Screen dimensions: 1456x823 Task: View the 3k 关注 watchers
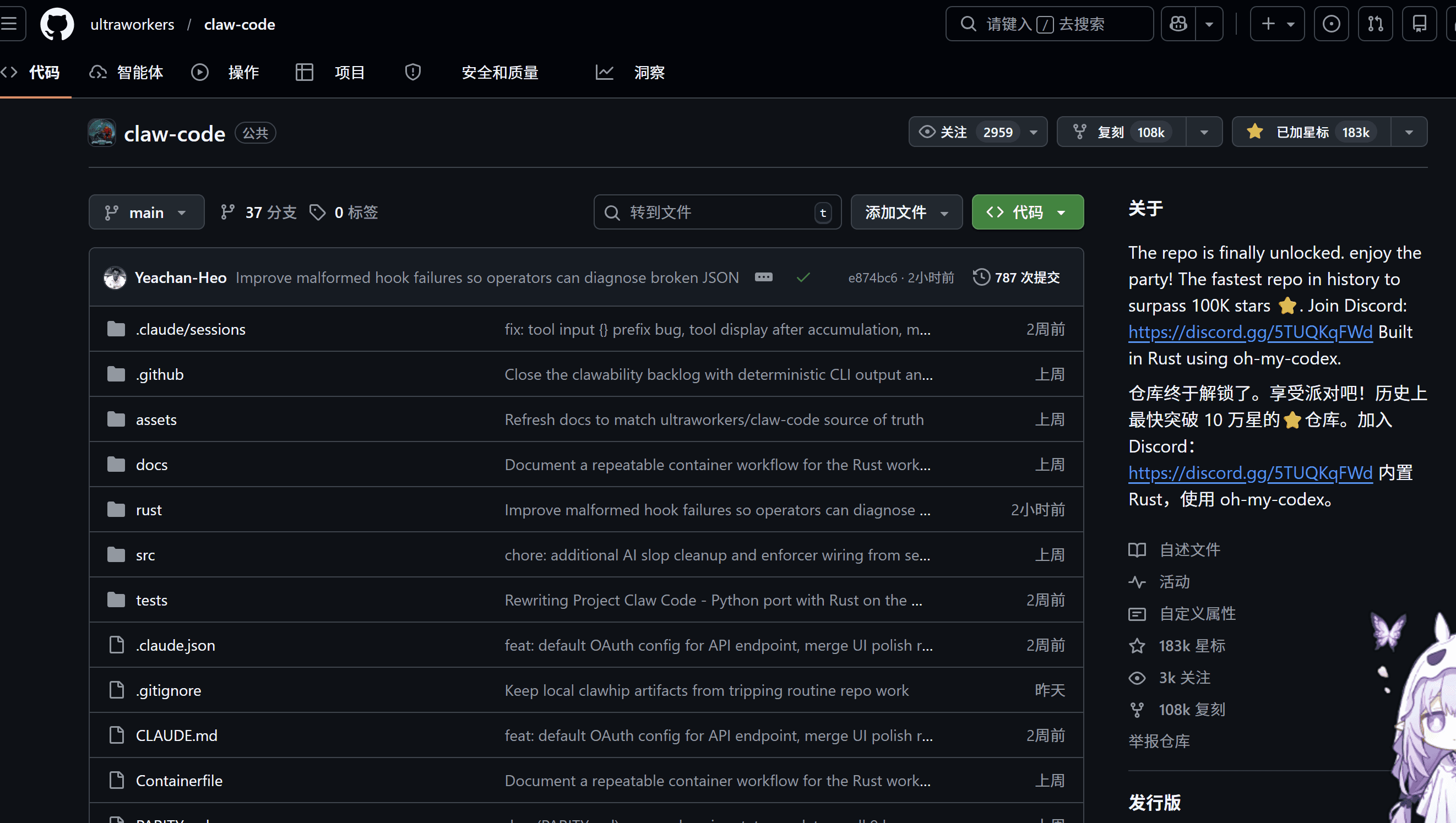[1169, 678]
